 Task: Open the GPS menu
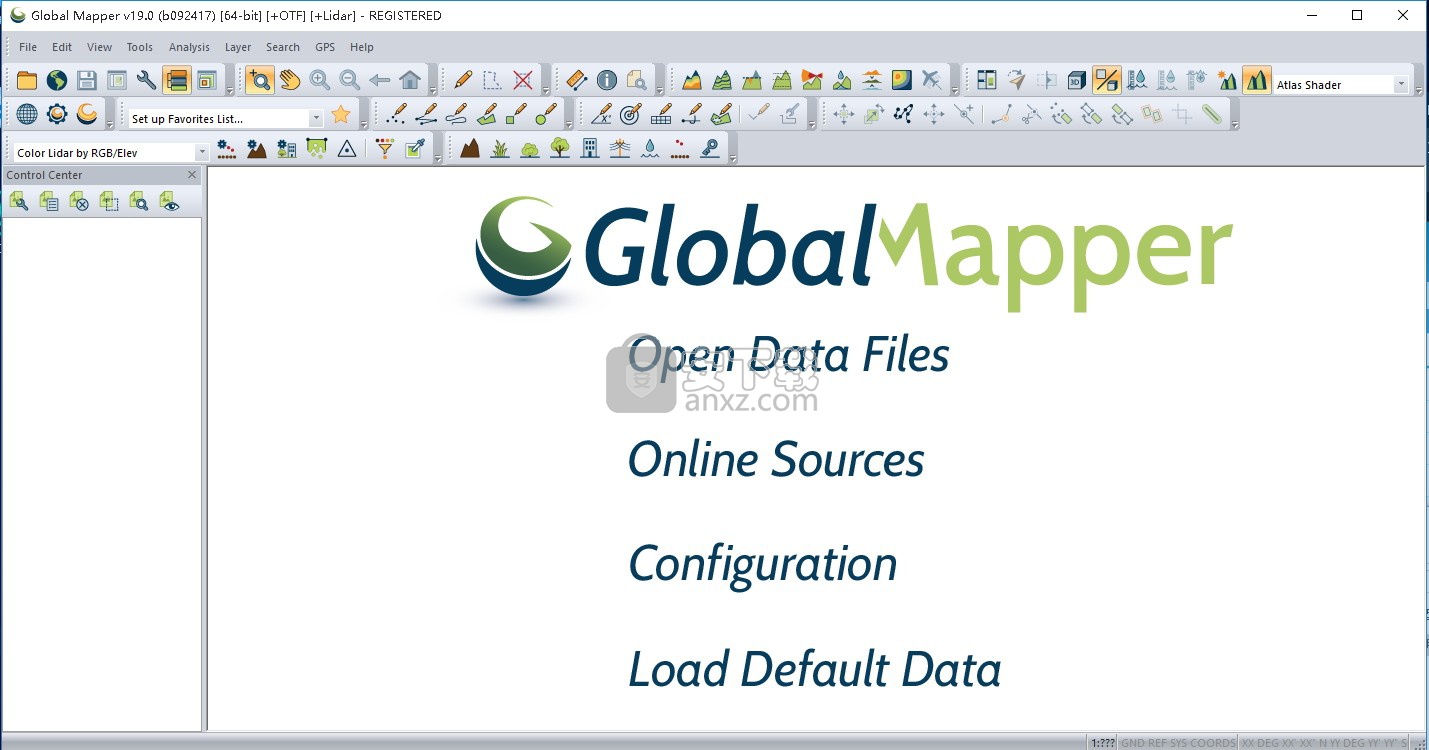point(325,47)
